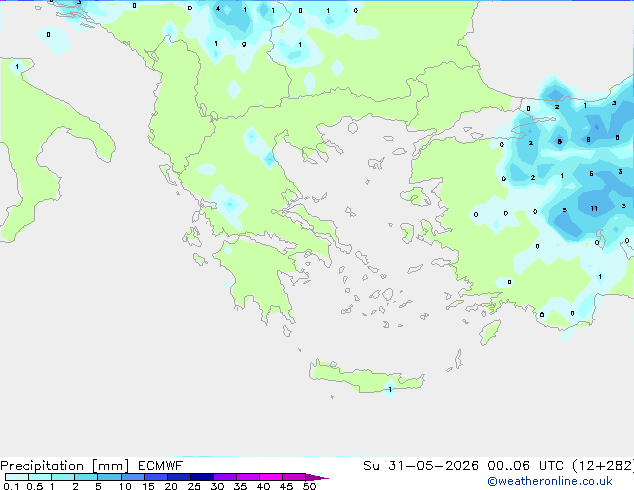This screenshot has height=490, width=634.
Task: Select the 30–35 mm purple legend swatch
Action: point(225,477)
